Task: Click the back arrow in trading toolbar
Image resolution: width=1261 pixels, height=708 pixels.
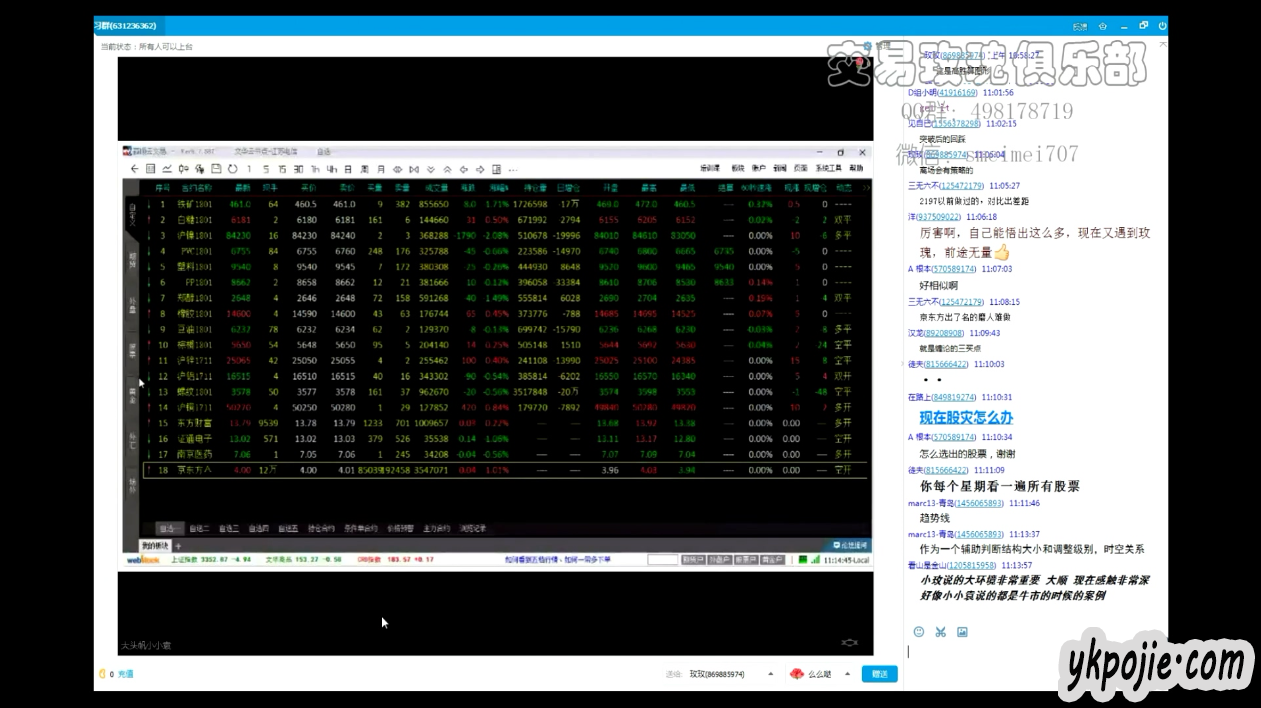Action: (x=136, y=169)
